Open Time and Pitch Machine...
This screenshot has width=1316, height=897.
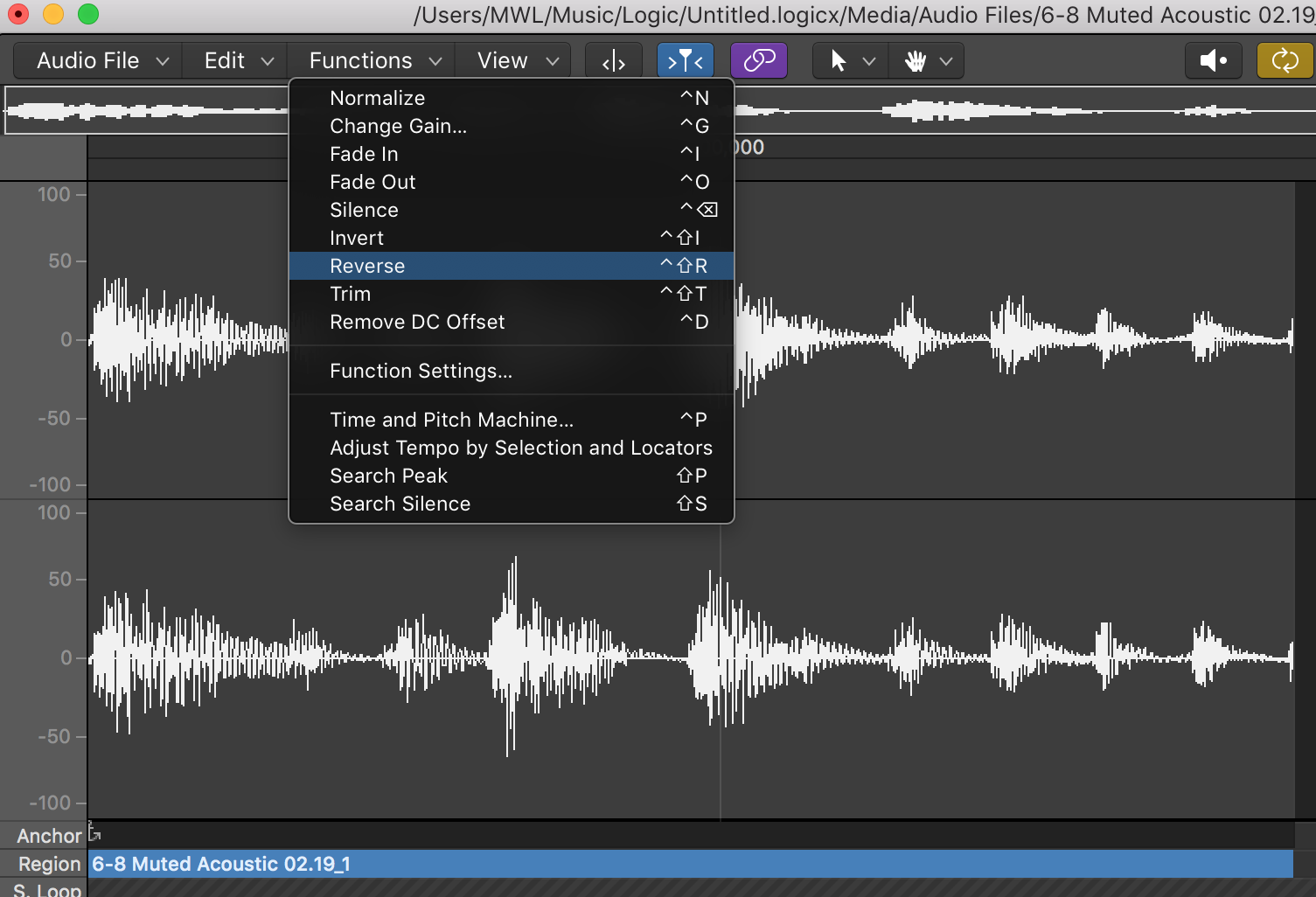click(512, 420)
